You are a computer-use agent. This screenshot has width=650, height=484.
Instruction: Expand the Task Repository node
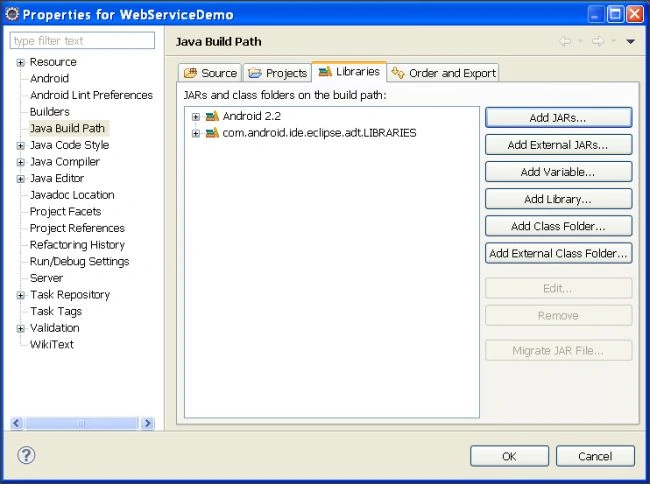click(20, 295)
